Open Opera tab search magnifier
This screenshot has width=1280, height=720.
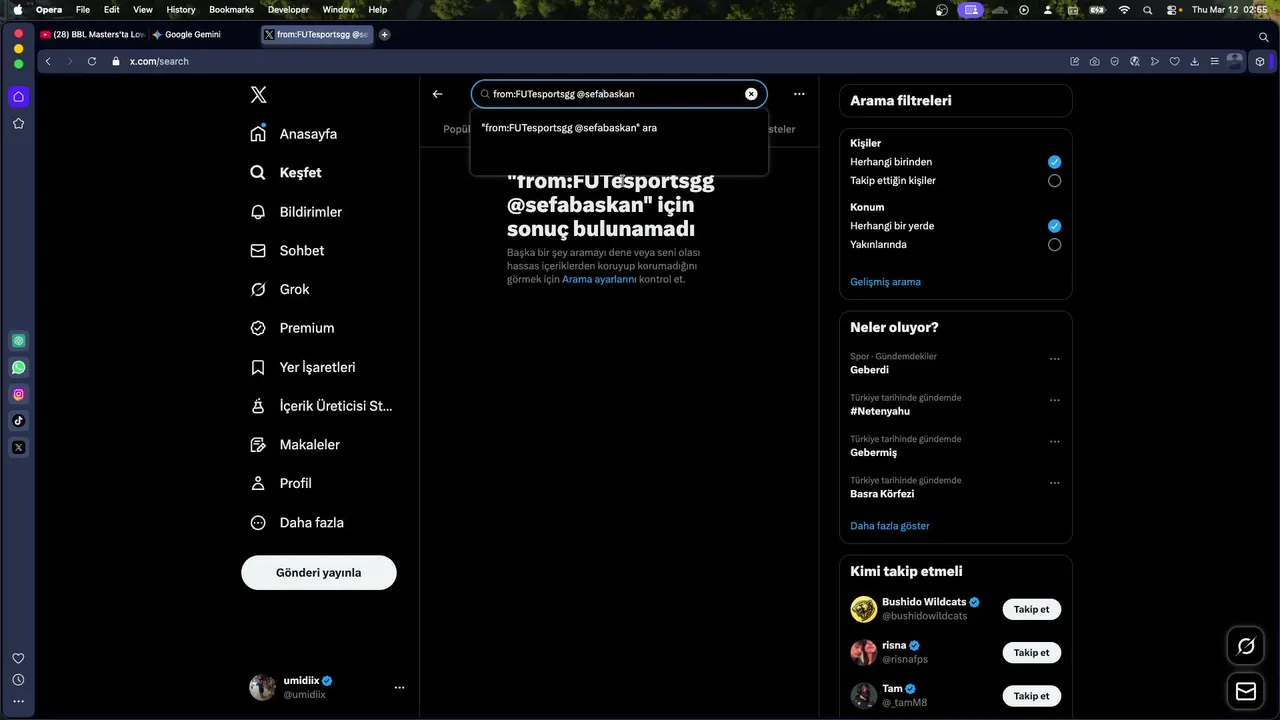pos(1264,36)
